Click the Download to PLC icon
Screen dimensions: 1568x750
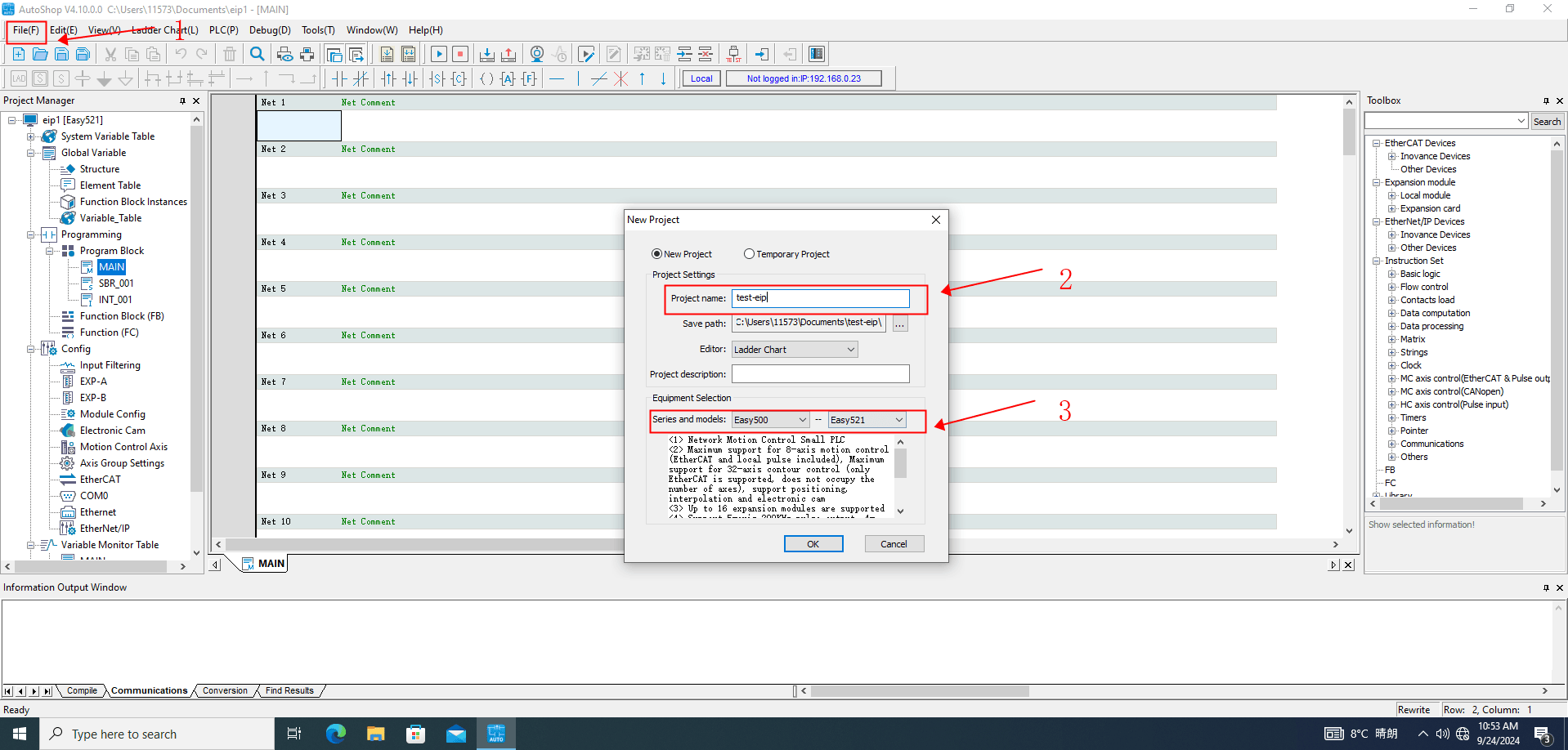tap(487, 54)
